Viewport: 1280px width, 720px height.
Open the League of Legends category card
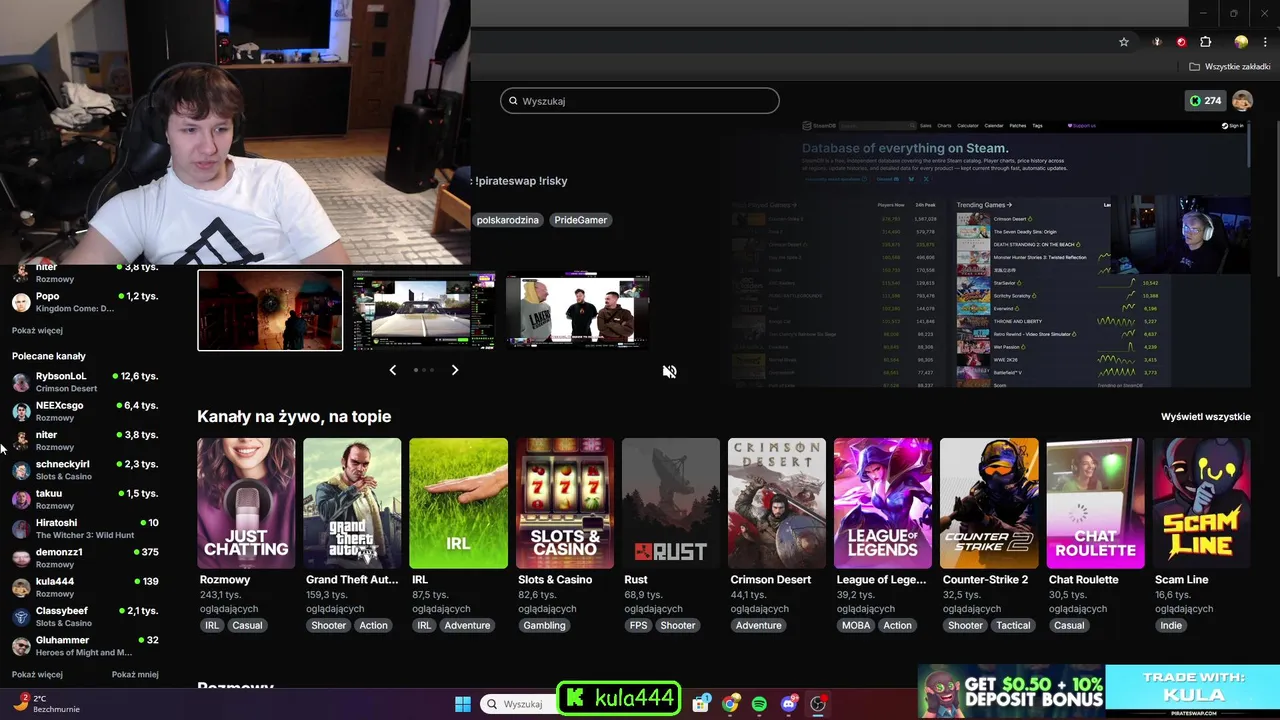tap(883, 503)
